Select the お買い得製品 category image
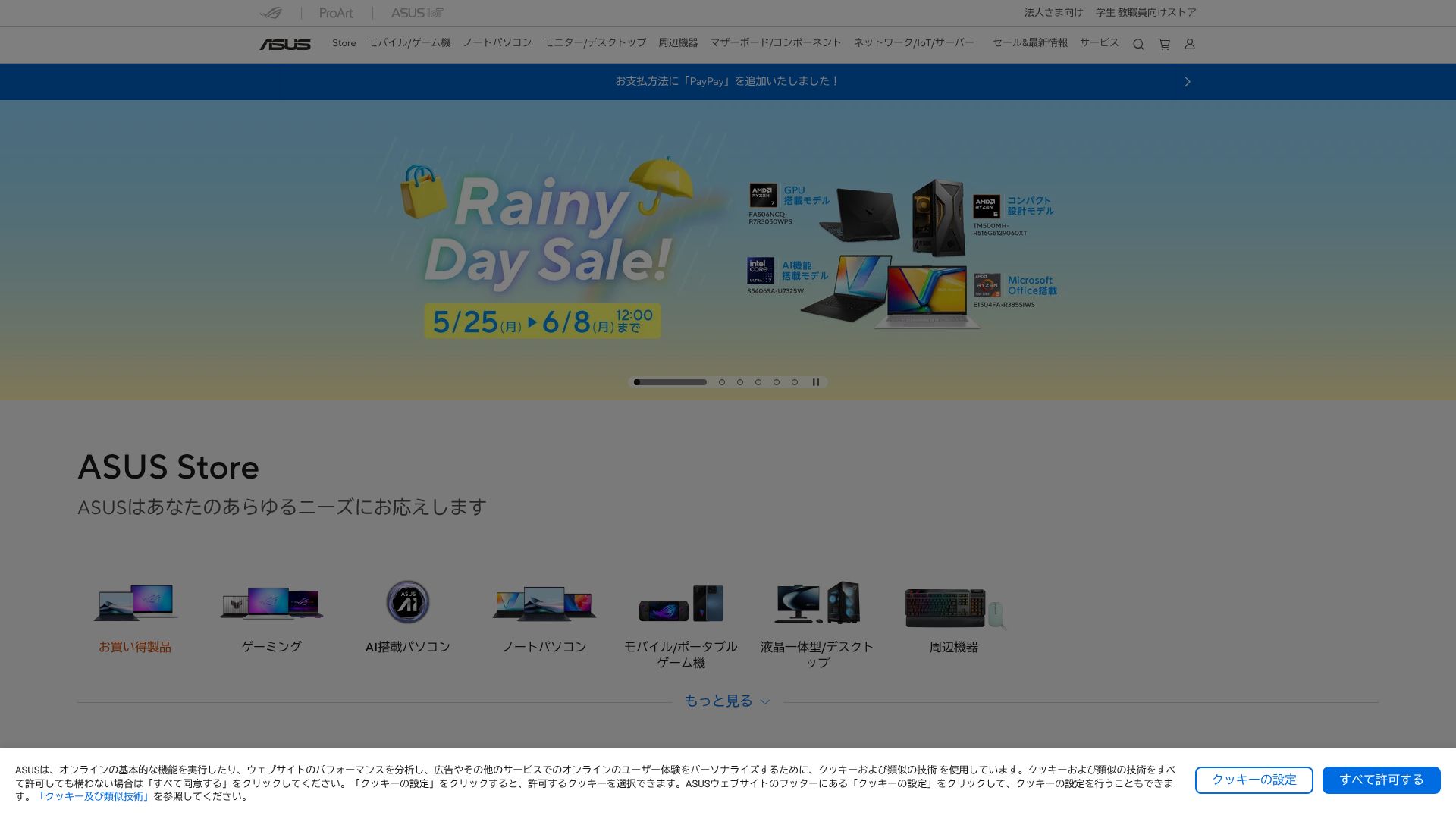1456x819 pixels. [135, 604]
